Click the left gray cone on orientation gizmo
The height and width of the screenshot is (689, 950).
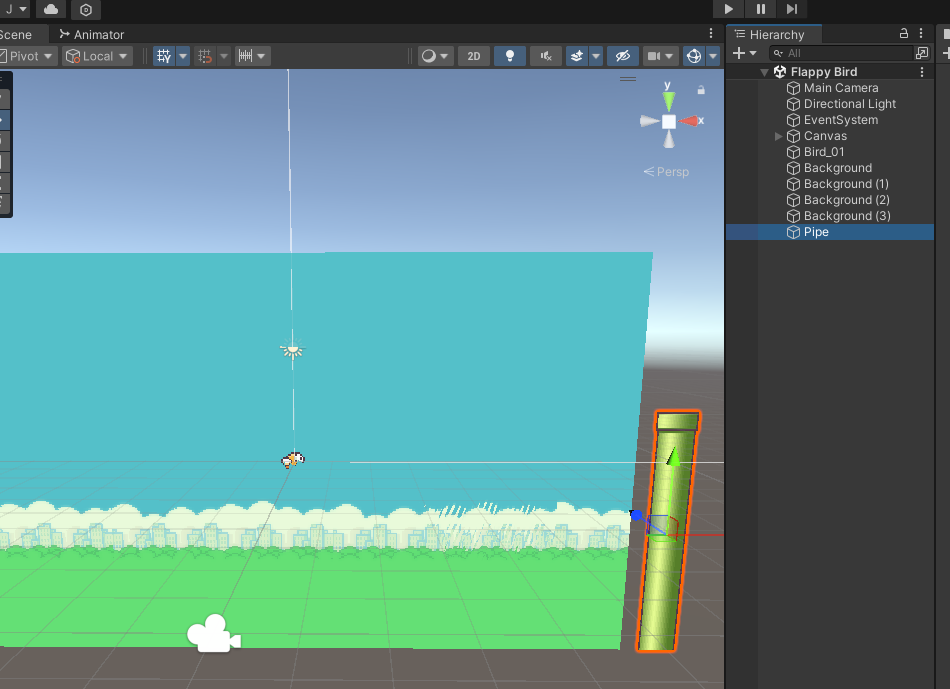pyautogui.click(x=649, y=121)
